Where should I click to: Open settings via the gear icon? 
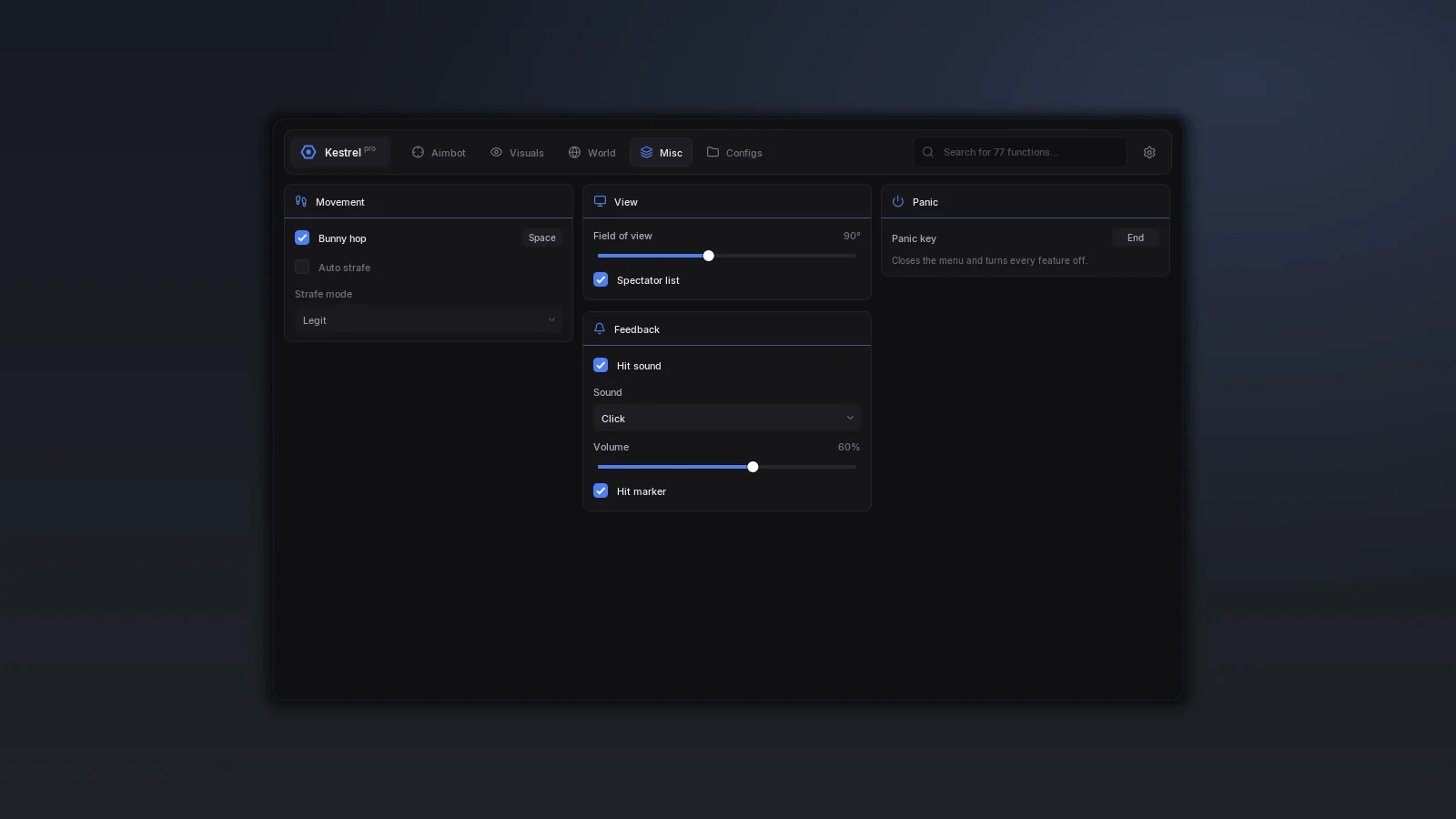[1149, 152]
